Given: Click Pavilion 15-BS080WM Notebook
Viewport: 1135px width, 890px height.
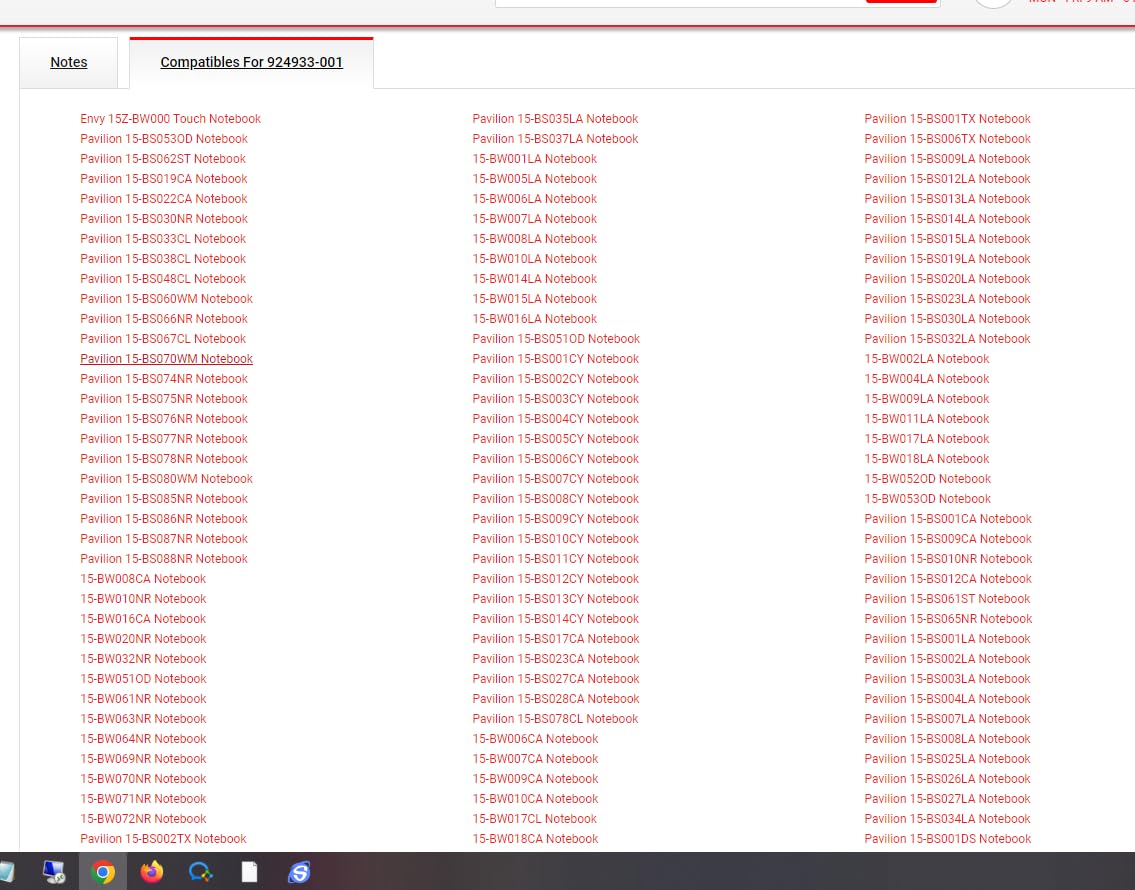Looking at the screenshot, I should [166, 479].
